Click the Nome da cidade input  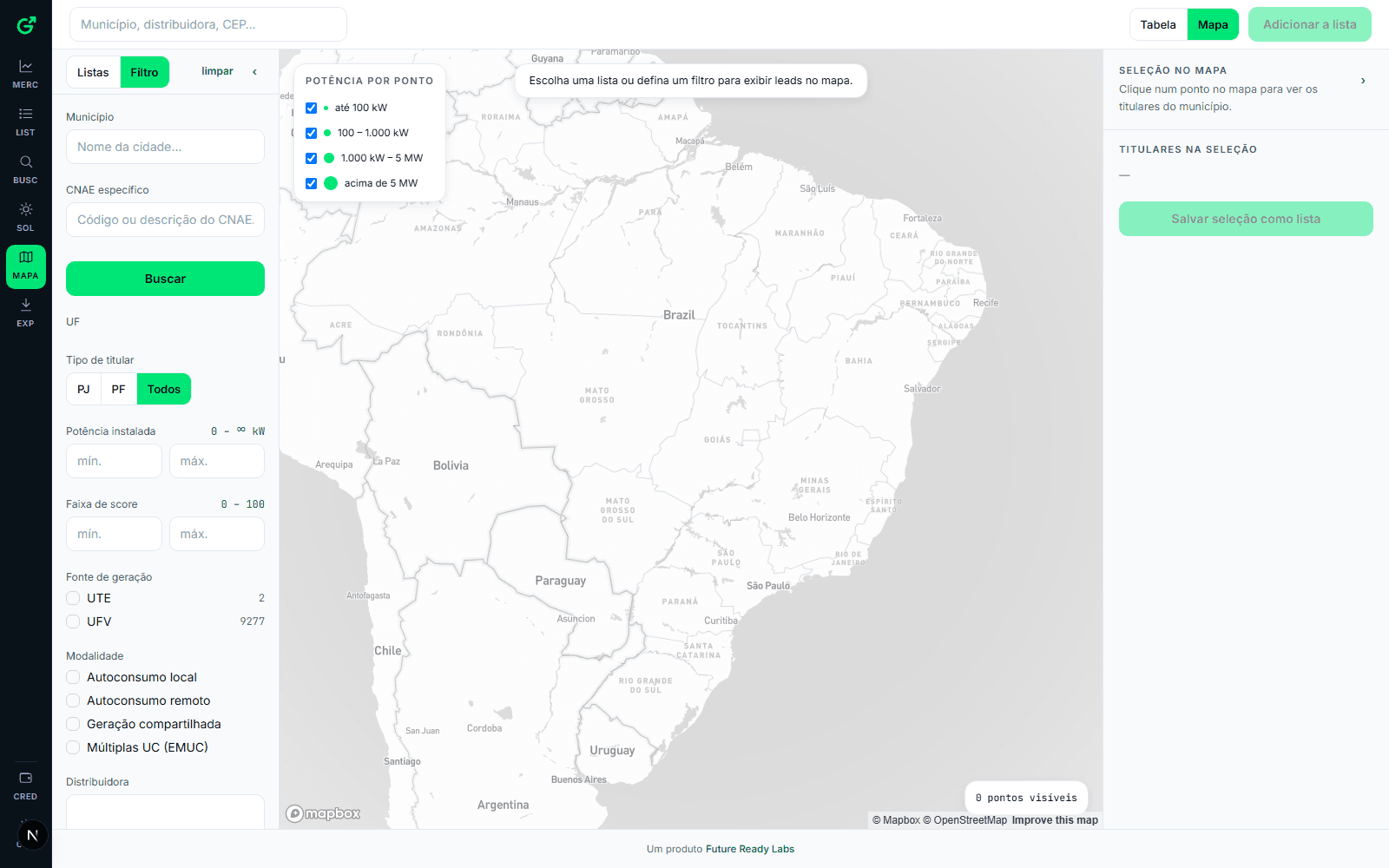(165, 147)
